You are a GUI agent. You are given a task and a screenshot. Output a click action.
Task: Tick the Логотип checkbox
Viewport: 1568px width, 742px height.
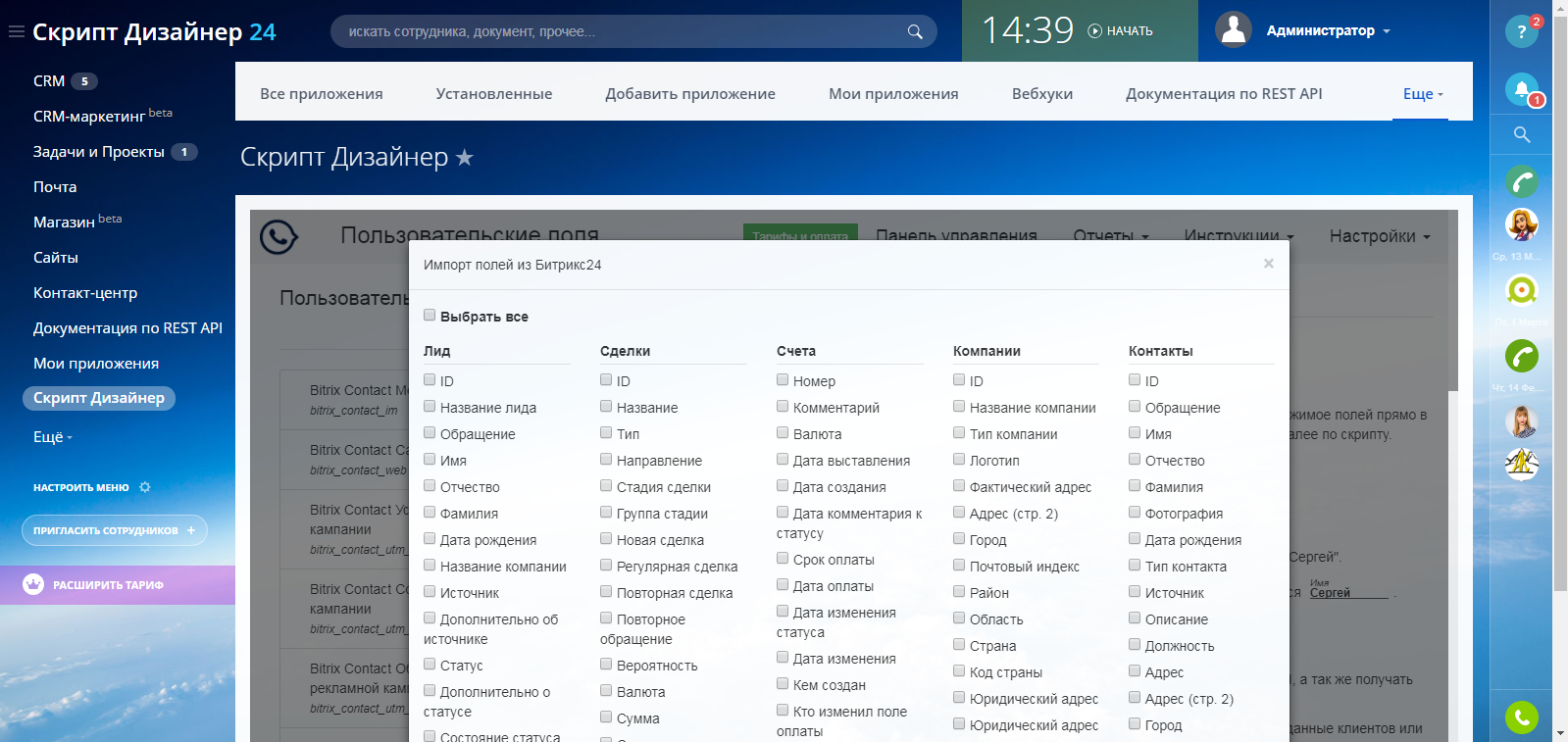pyautogui.click(x=959, y=459)
